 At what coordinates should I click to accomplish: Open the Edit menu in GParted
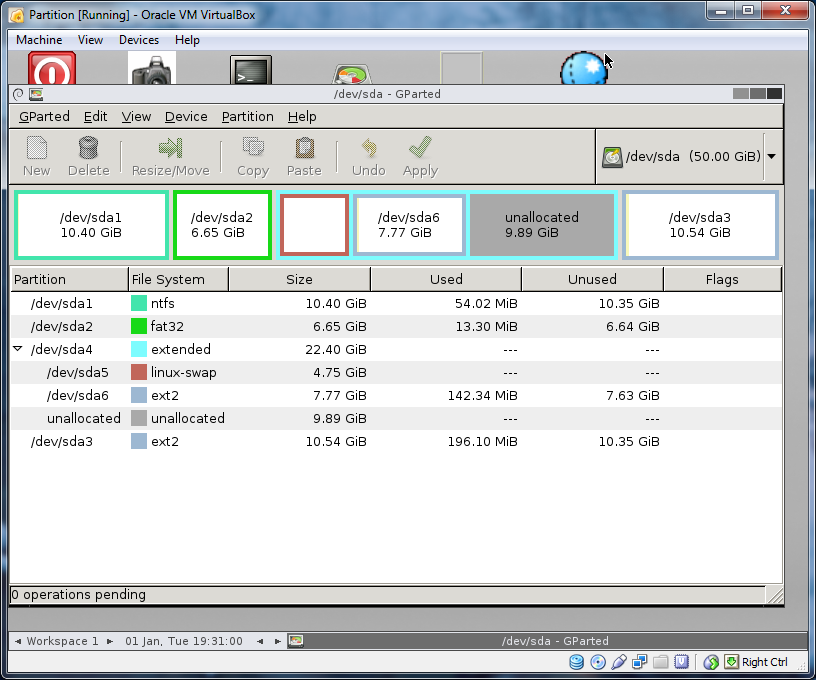pyautogui.click(x=95, y=117)
